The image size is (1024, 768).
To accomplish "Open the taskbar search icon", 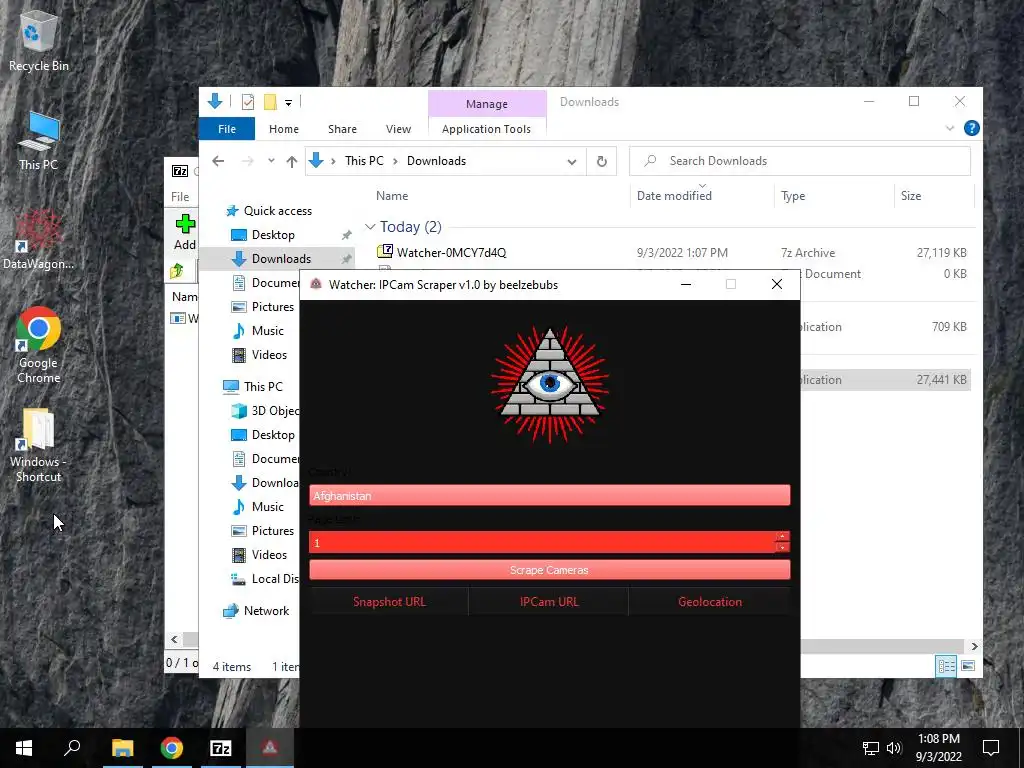I will pyautogui.click(x=72, y=748).
